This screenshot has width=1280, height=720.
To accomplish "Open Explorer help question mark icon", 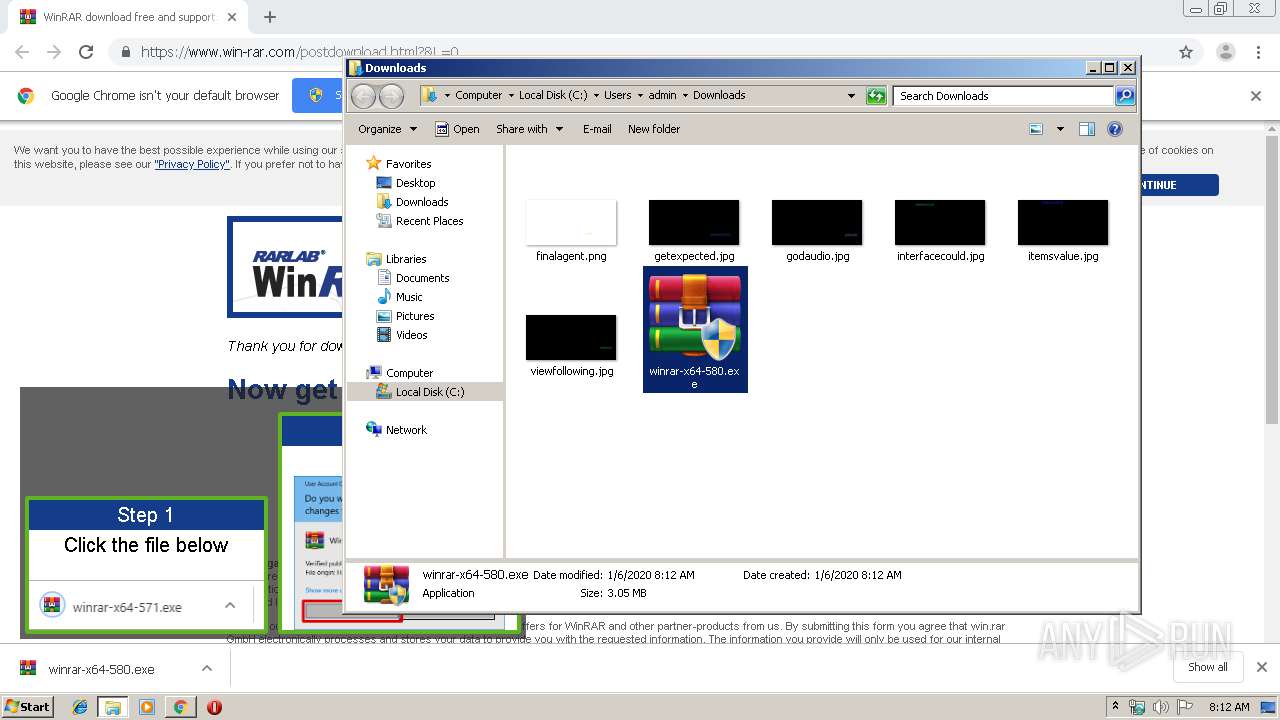I will pos(1115,129).
